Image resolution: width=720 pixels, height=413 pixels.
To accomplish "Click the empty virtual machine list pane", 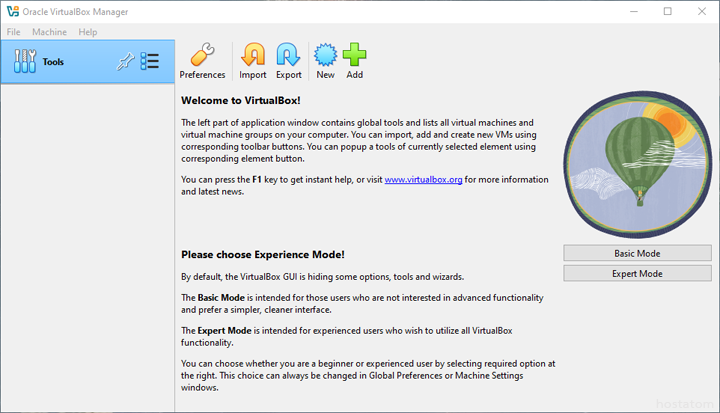I will pos(87,250).
